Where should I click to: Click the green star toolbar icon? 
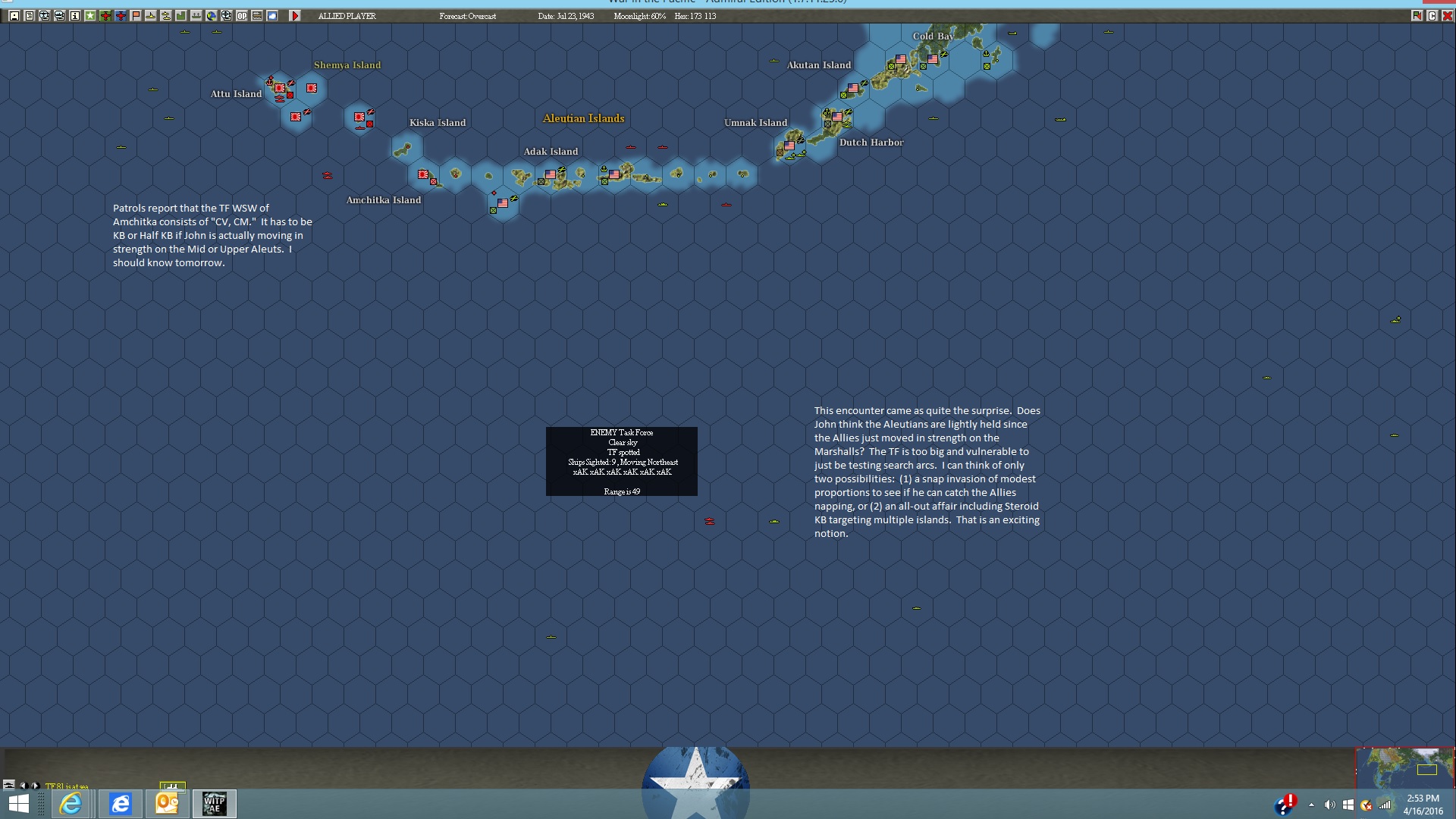point(90,16)
